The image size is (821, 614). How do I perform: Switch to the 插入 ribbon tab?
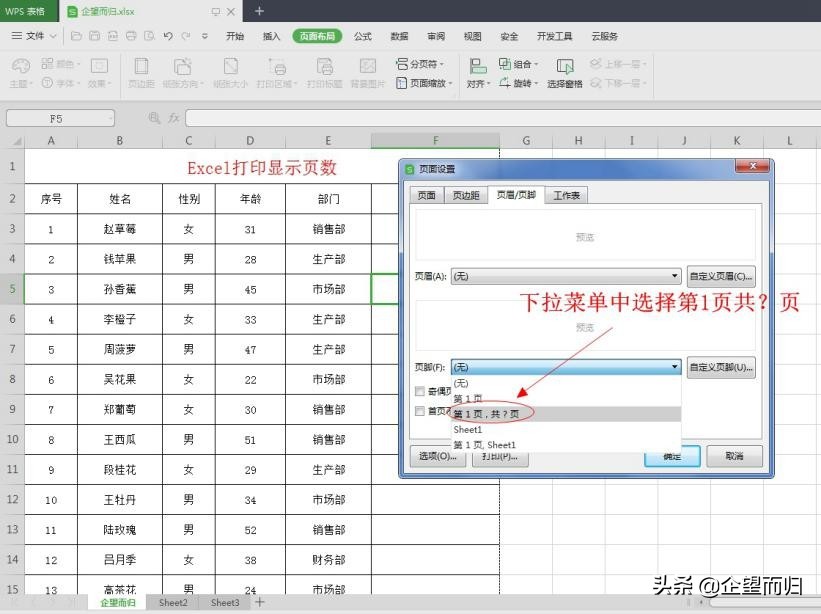pos(271,36)
